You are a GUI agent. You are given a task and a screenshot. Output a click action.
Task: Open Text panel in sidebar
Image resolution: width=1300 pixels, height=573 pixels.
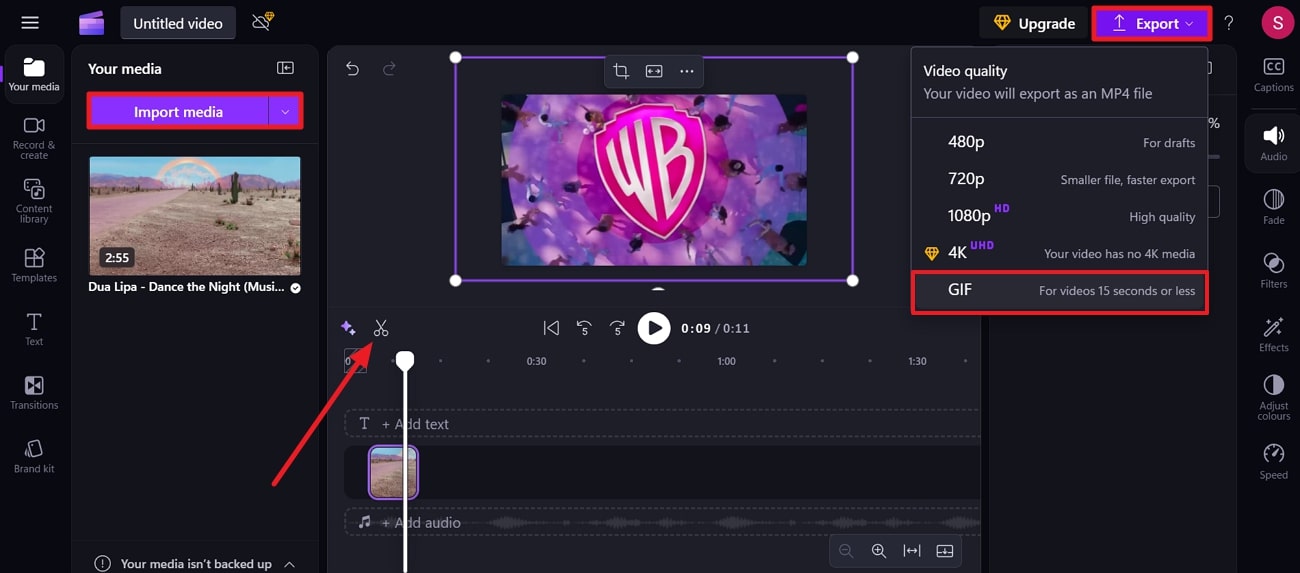34,329
